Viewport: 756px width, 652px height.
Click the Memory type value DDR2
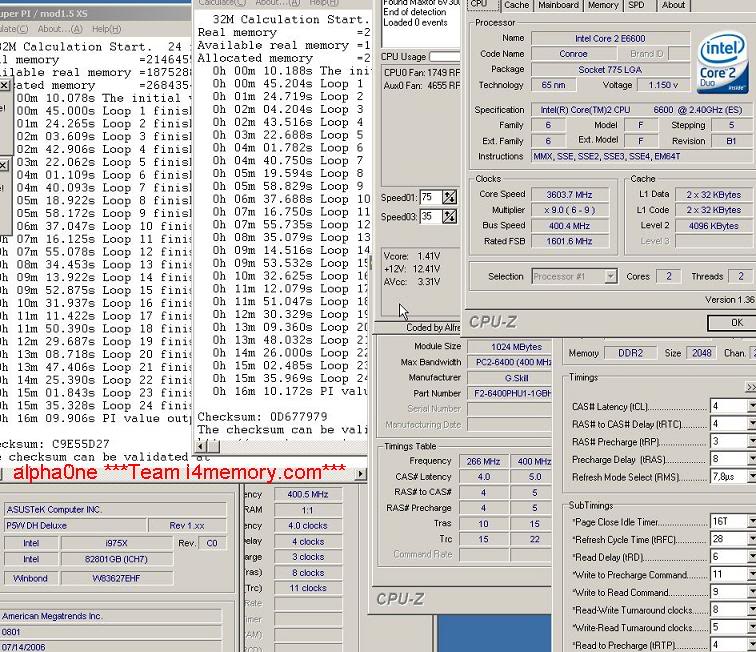click(631, 353)
